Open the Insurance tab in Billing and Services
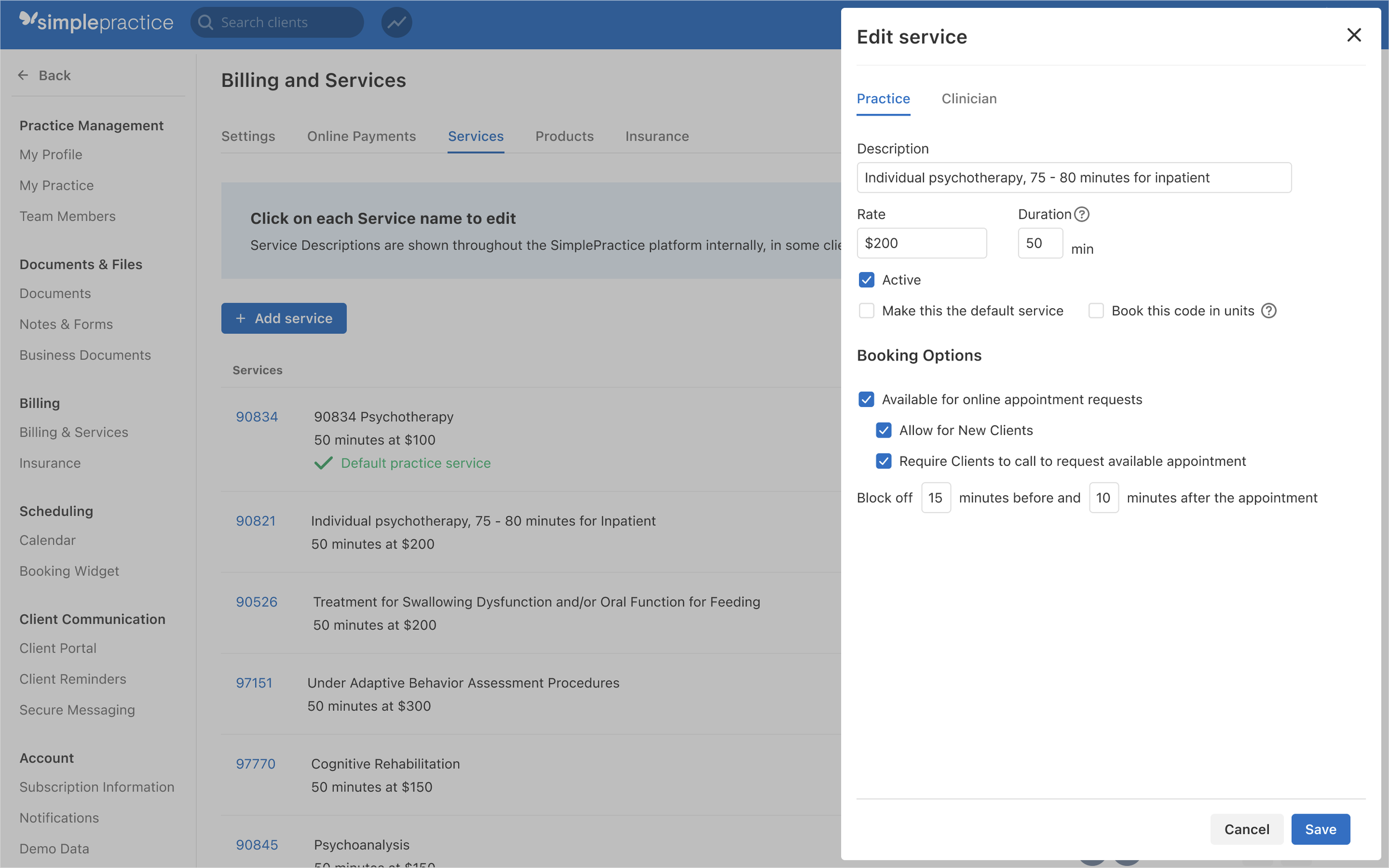The width and height of the screenshot is (1389, 868). 657,136
